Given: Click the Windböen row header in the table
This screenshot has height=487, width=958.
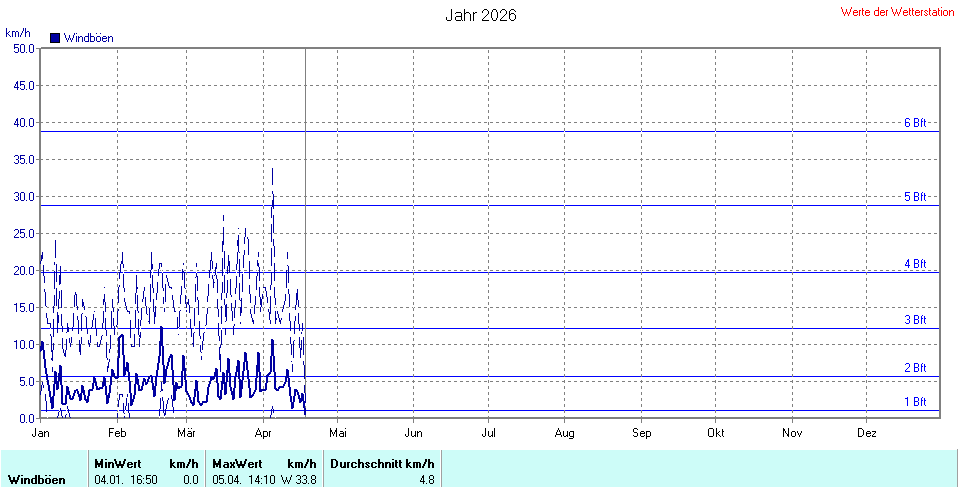Looking at the screenshot, I should (37, 480).
